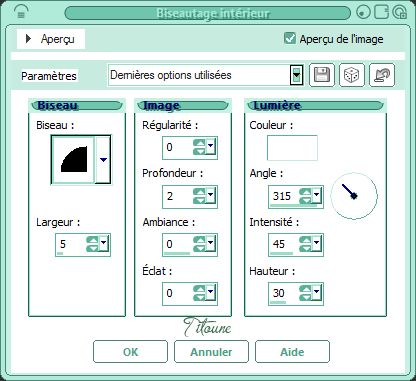
Task: Click in the Hauteur value field showing 30
Action: (x=284, y=293)
